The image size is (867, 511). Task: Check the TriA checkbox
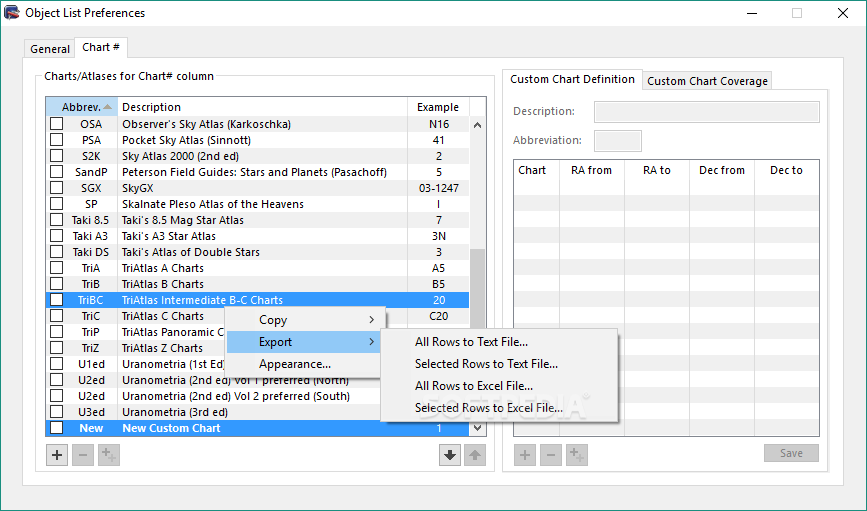tap(56, 268)
